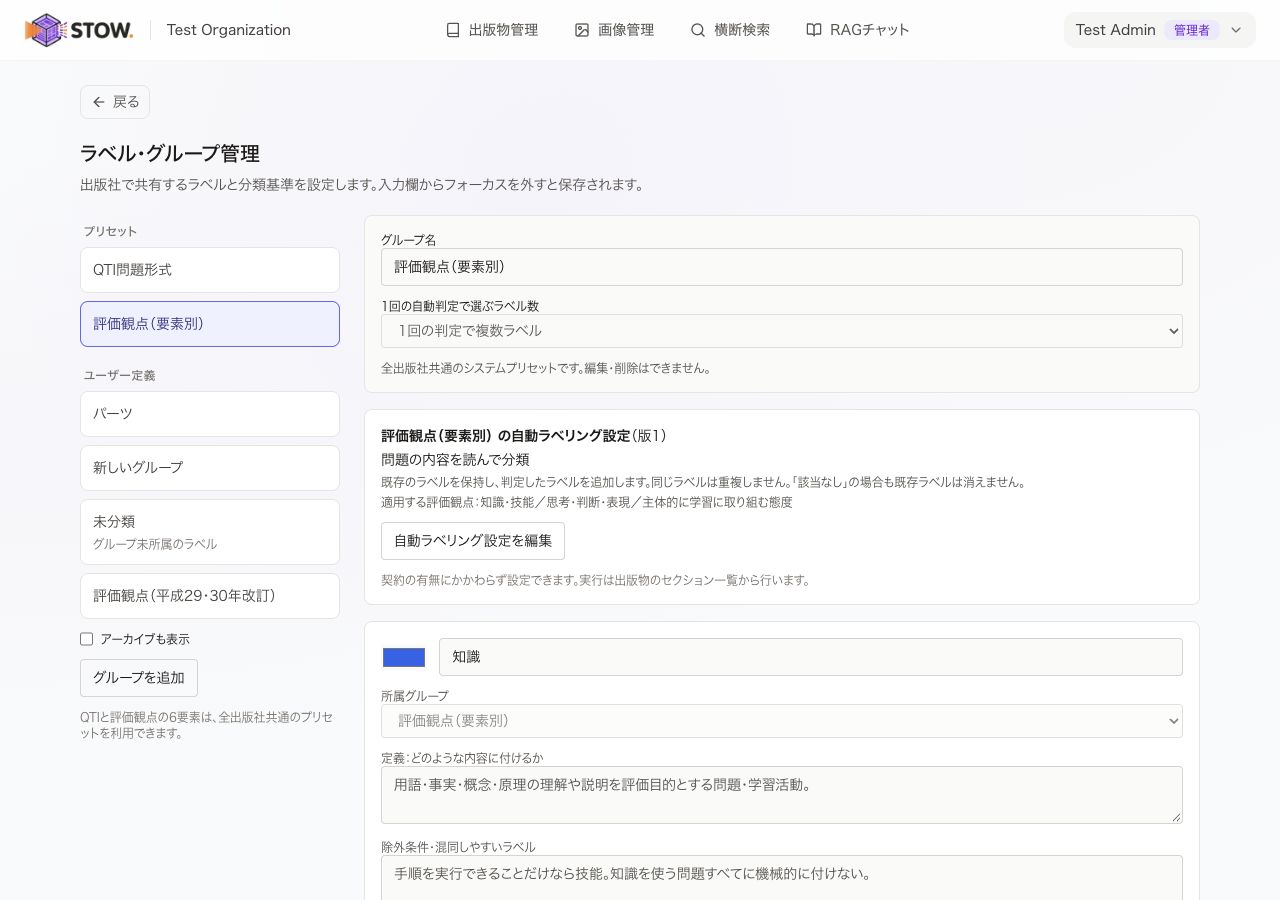
Task: Click the 除外条件・混同しやすいラベル textarea
Action: coord(782,878)
